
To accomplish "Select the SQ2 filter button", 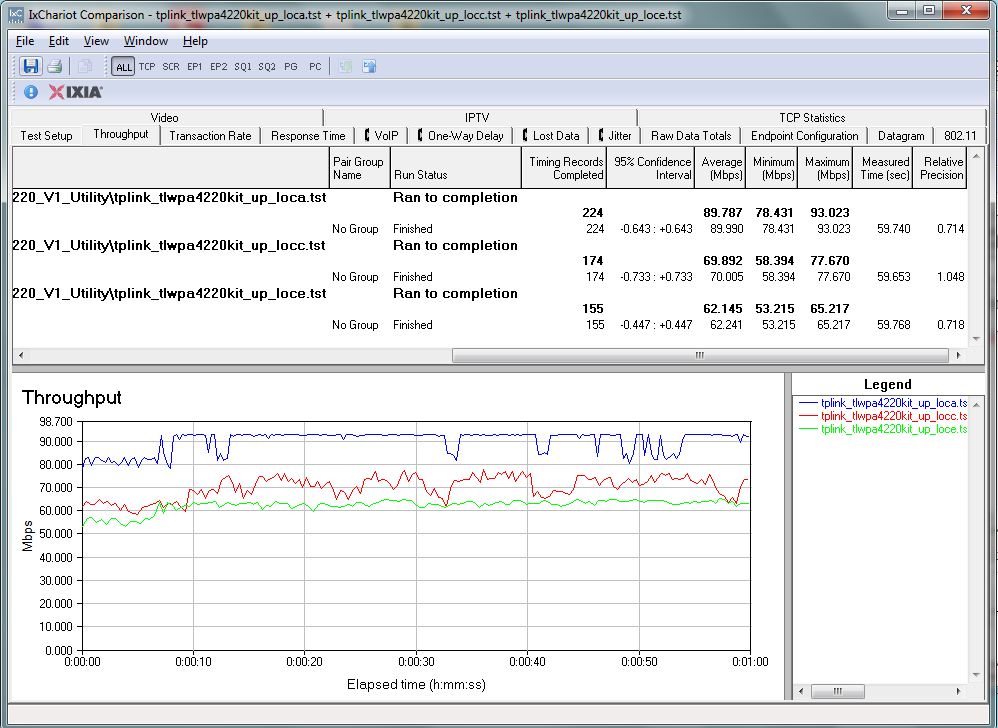I will click(x=267, y=66).
